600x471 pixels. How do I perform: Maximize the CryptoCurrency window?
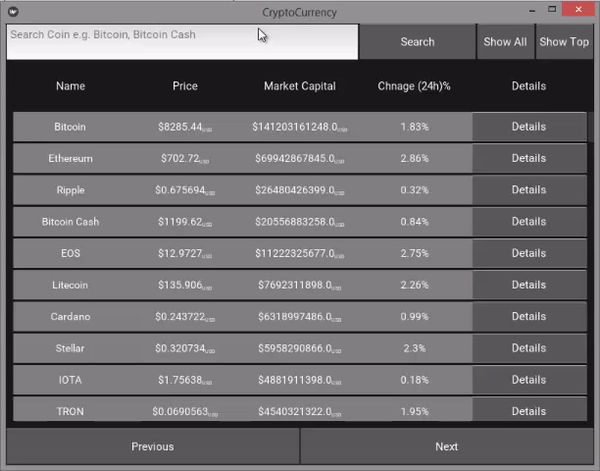pyautogui.click(x=552, y=9)
